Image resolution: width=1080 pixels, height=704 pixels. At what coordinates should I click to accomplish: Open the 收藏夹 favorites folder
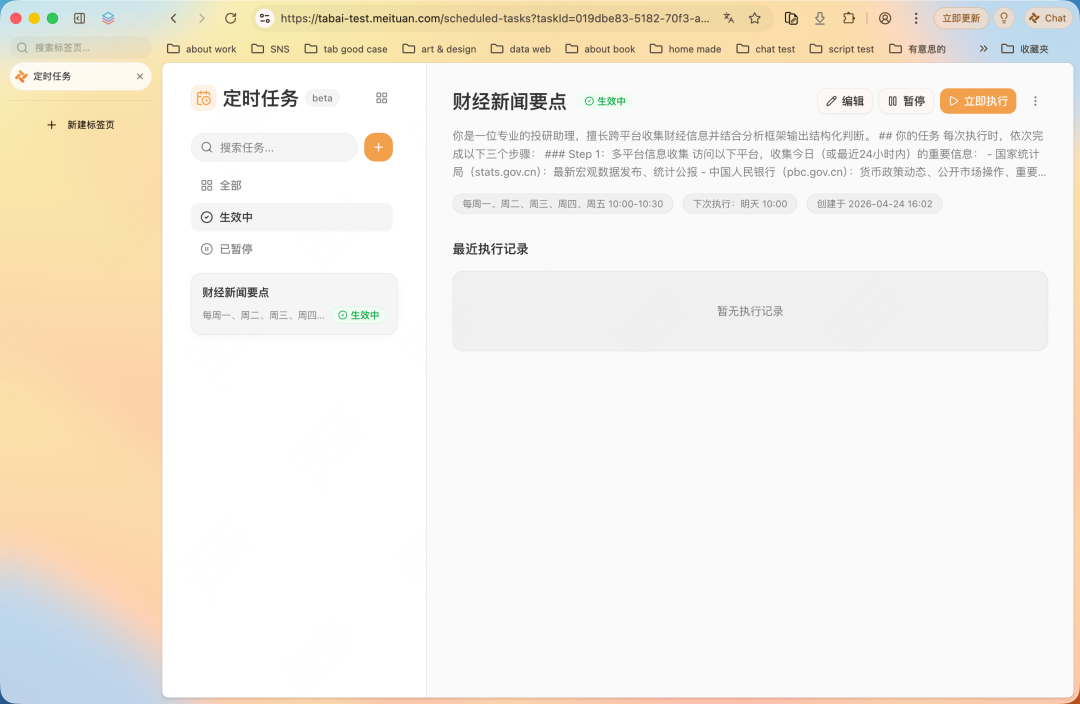(1025, 49)
